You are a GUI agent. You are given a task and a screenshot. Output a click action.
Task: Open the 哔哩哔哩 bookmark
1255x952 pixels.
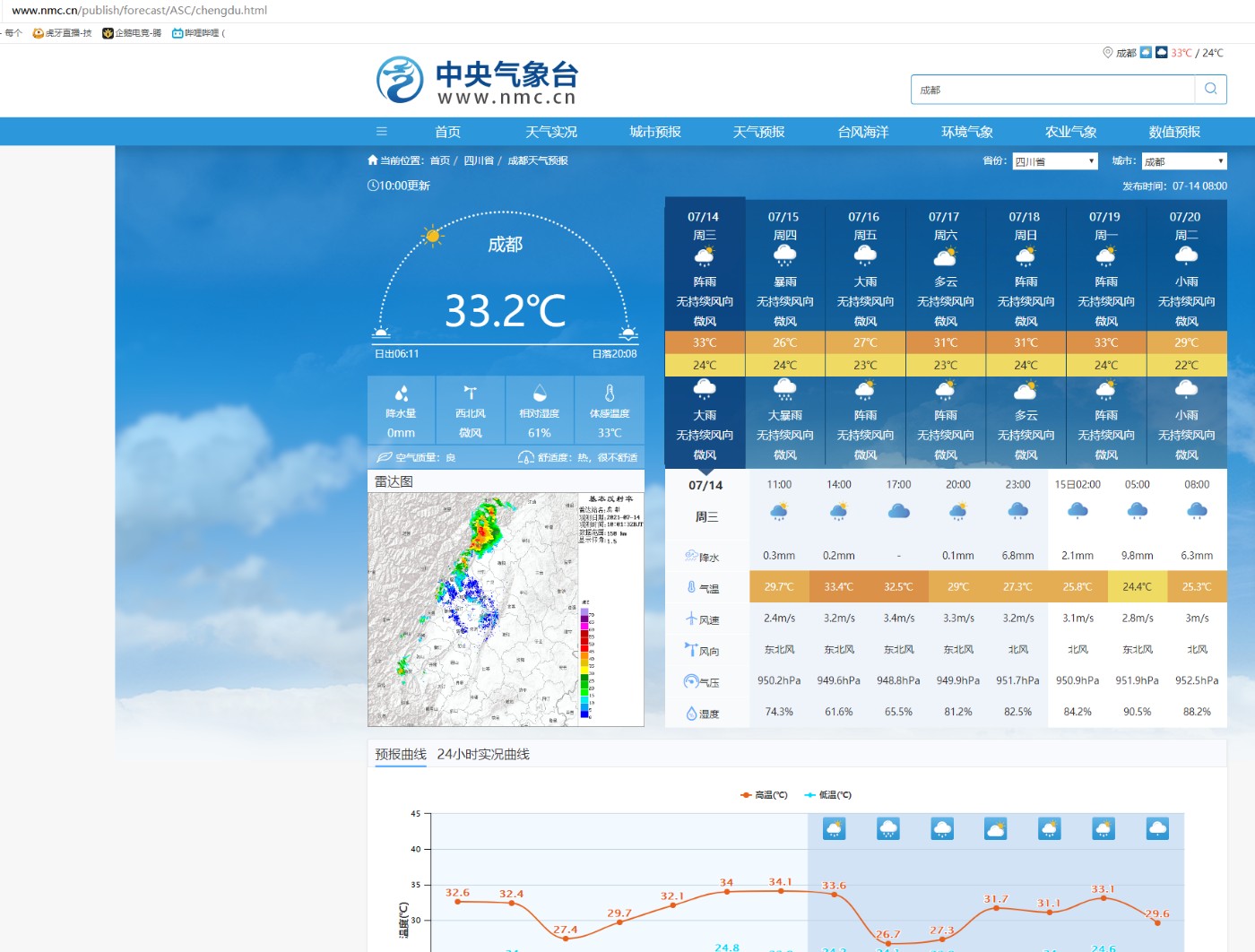[198, 33]
